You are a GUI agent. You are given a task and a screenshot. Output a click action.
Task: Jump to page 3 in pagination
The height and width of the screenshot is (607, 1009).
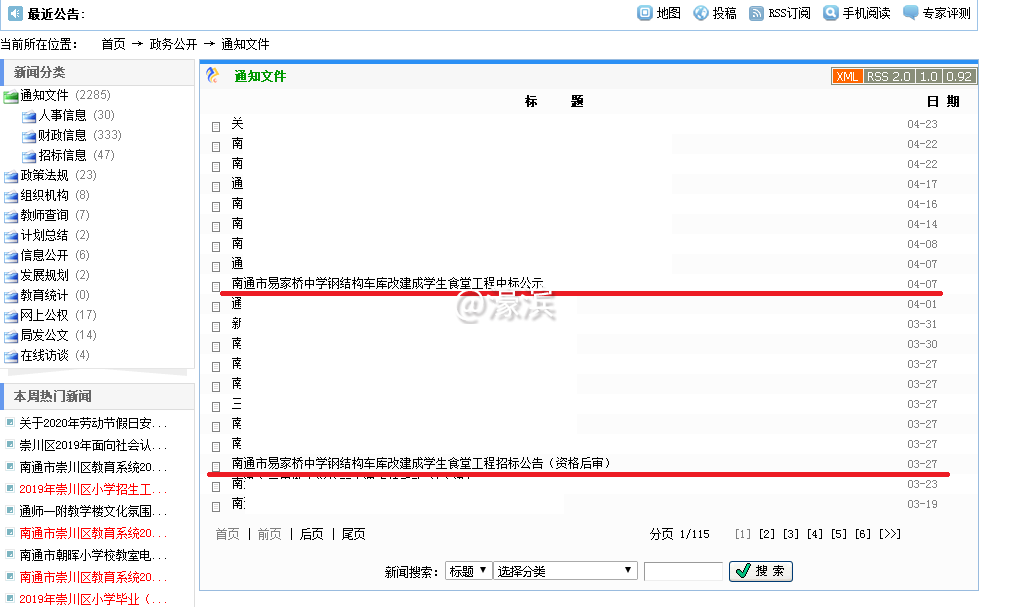[790, 534]
